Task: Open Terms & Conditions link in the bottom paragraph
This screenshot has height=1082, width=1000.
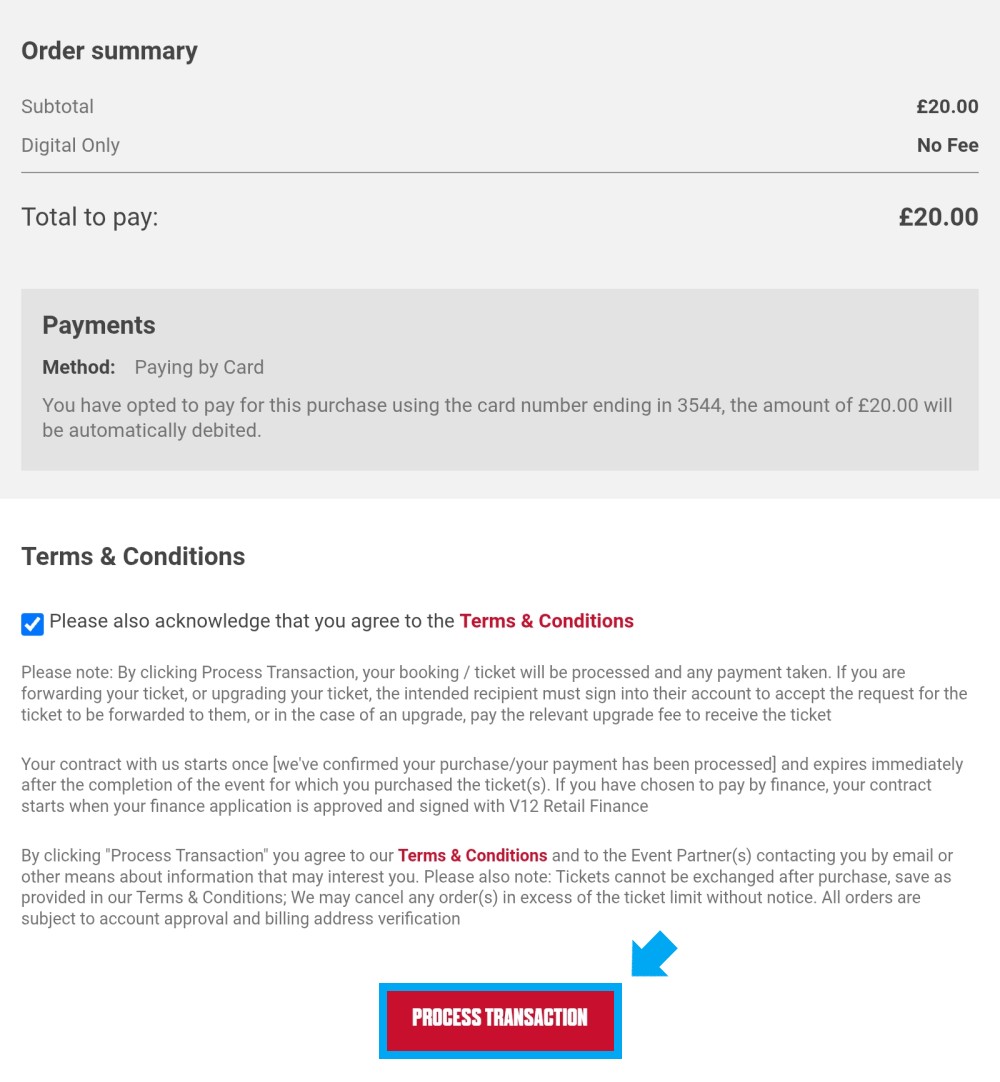Action: (473, 856)
